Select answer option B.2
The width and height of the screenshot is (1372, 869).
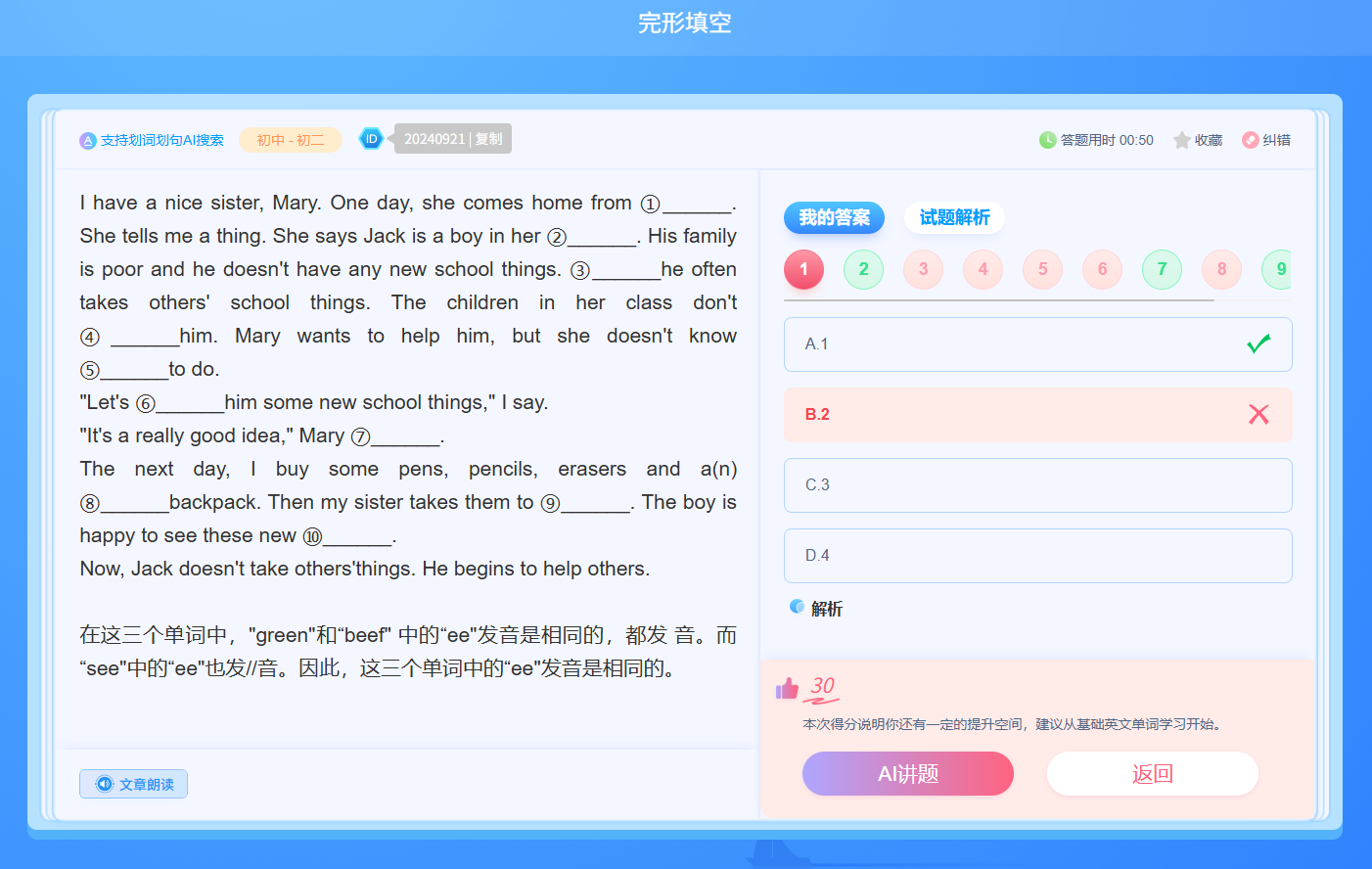(1037, 415)
